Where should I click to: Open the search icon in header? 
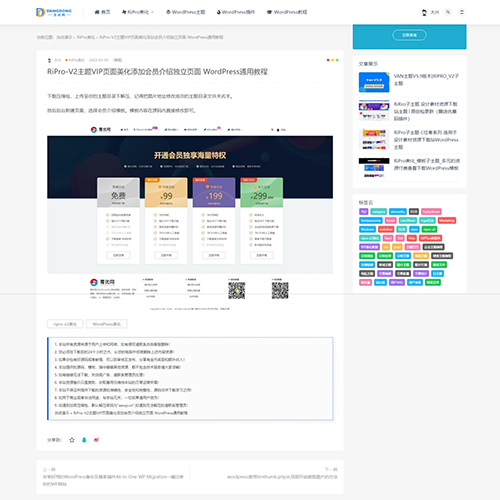(x=448, y=12)
